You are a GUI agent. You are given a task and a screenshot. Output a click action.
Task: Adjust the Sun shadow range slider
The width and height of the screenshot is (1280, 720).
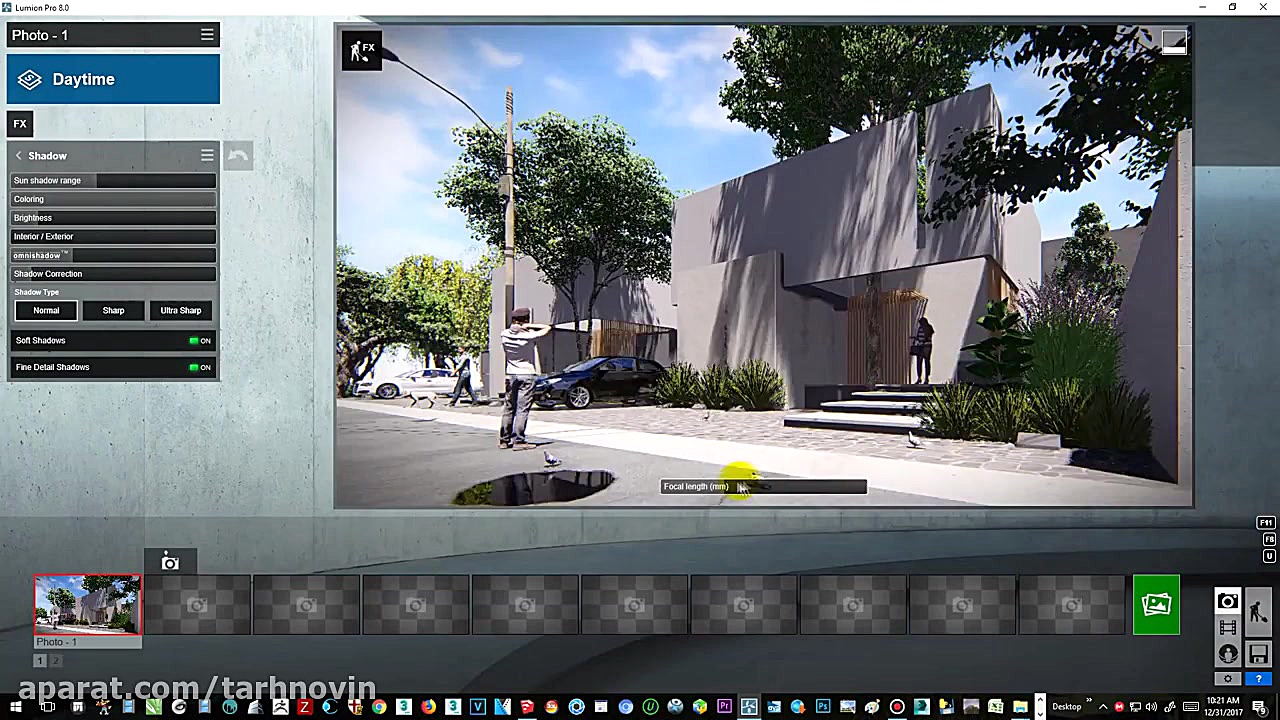tap(113, 180)
